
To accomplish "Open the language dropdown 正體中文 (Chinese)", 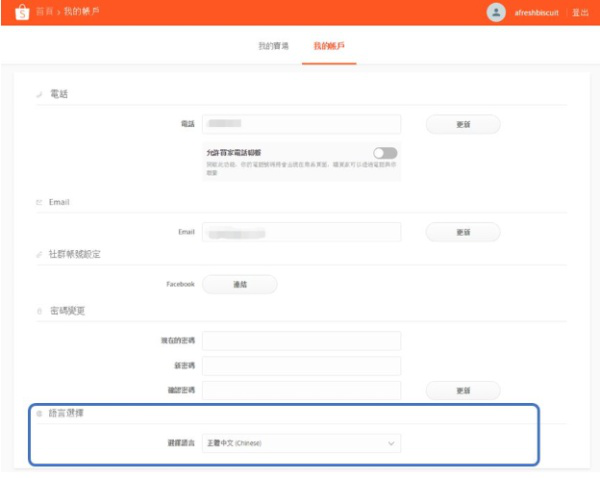I will (x=300, y=442).
